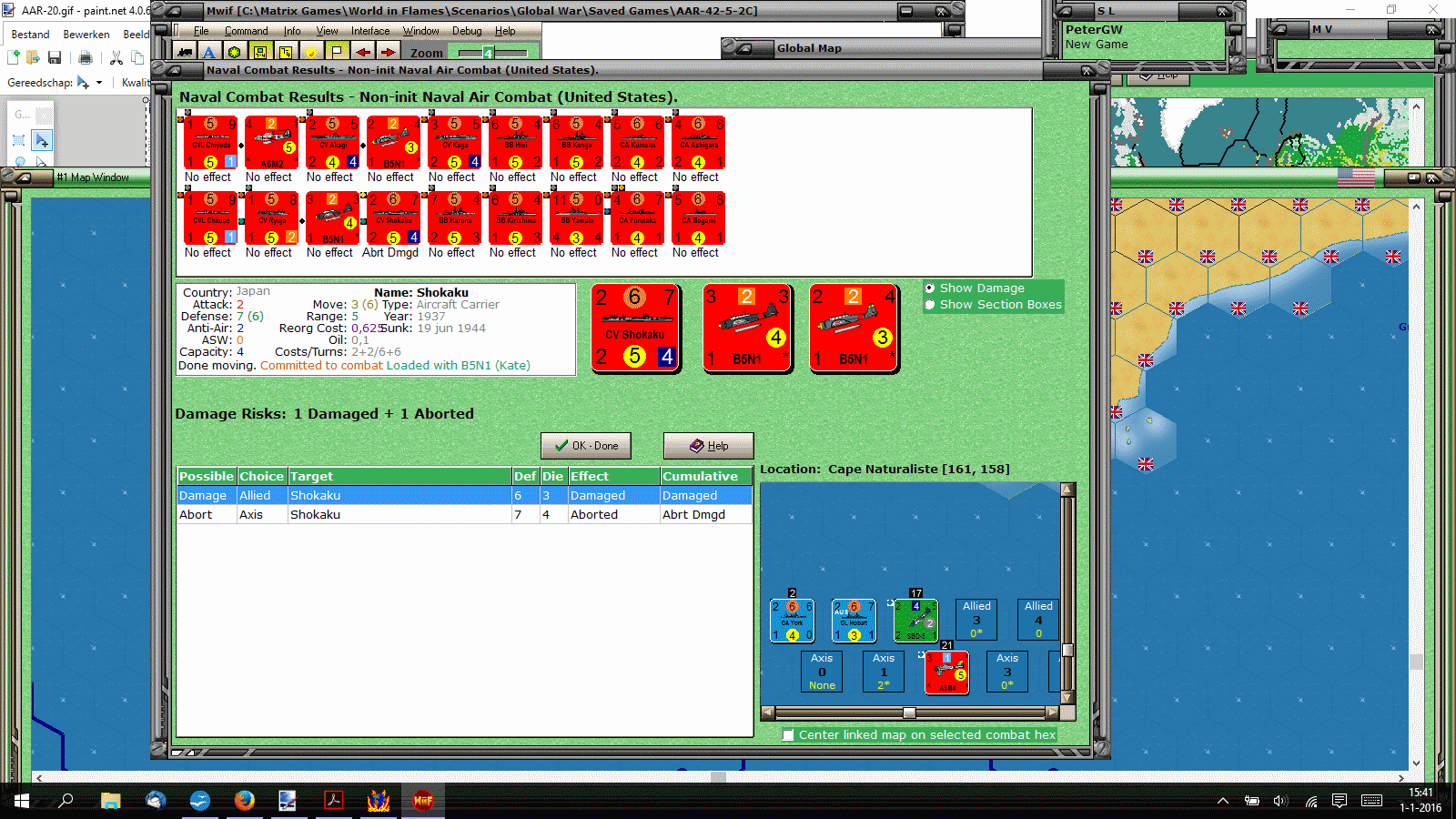Select the BB Hiei battleship counter
Screen dimensions: 1456x819
[516, 142]
